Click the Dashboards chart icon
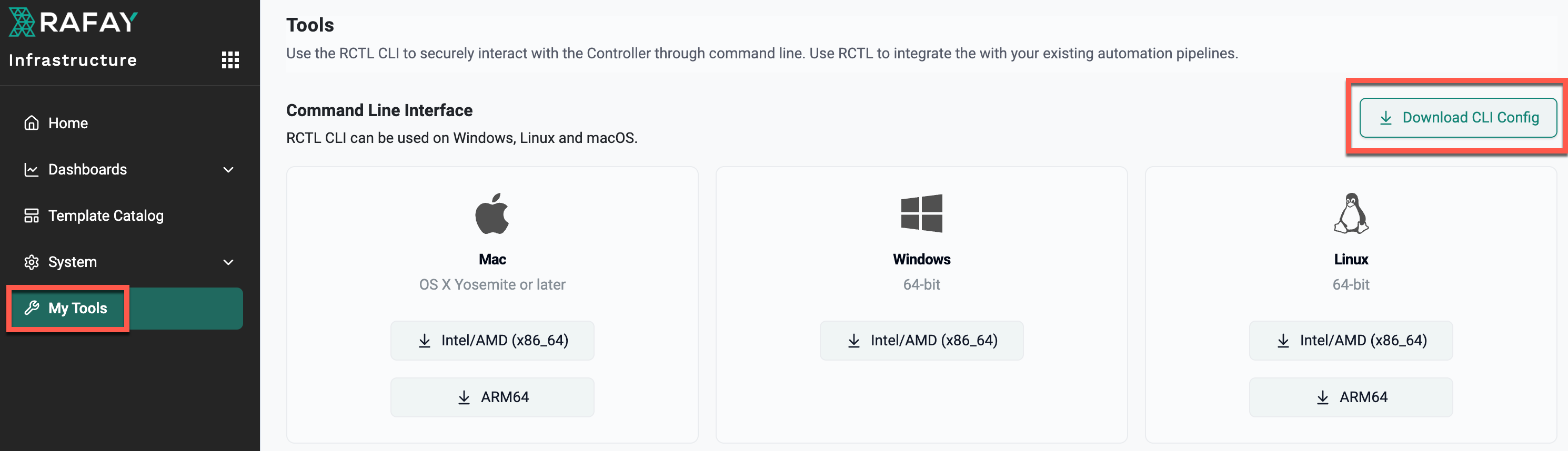This screenshot has height=451, width=1568. pyautogui.click(x=32, y=170)
